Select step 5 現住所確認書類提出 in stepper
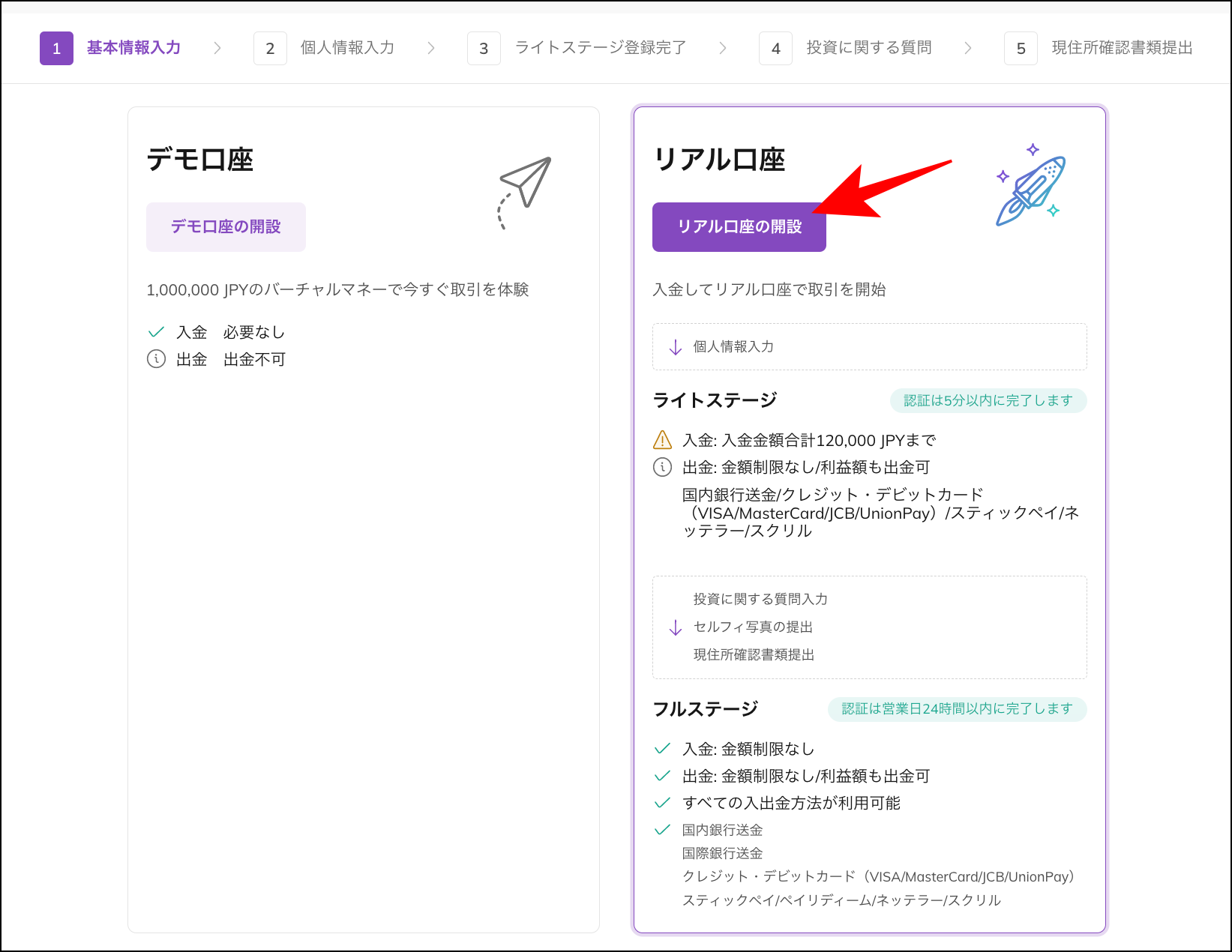Image resolution: width=1232 pixels, height=952 pixels. point(1121,47)
